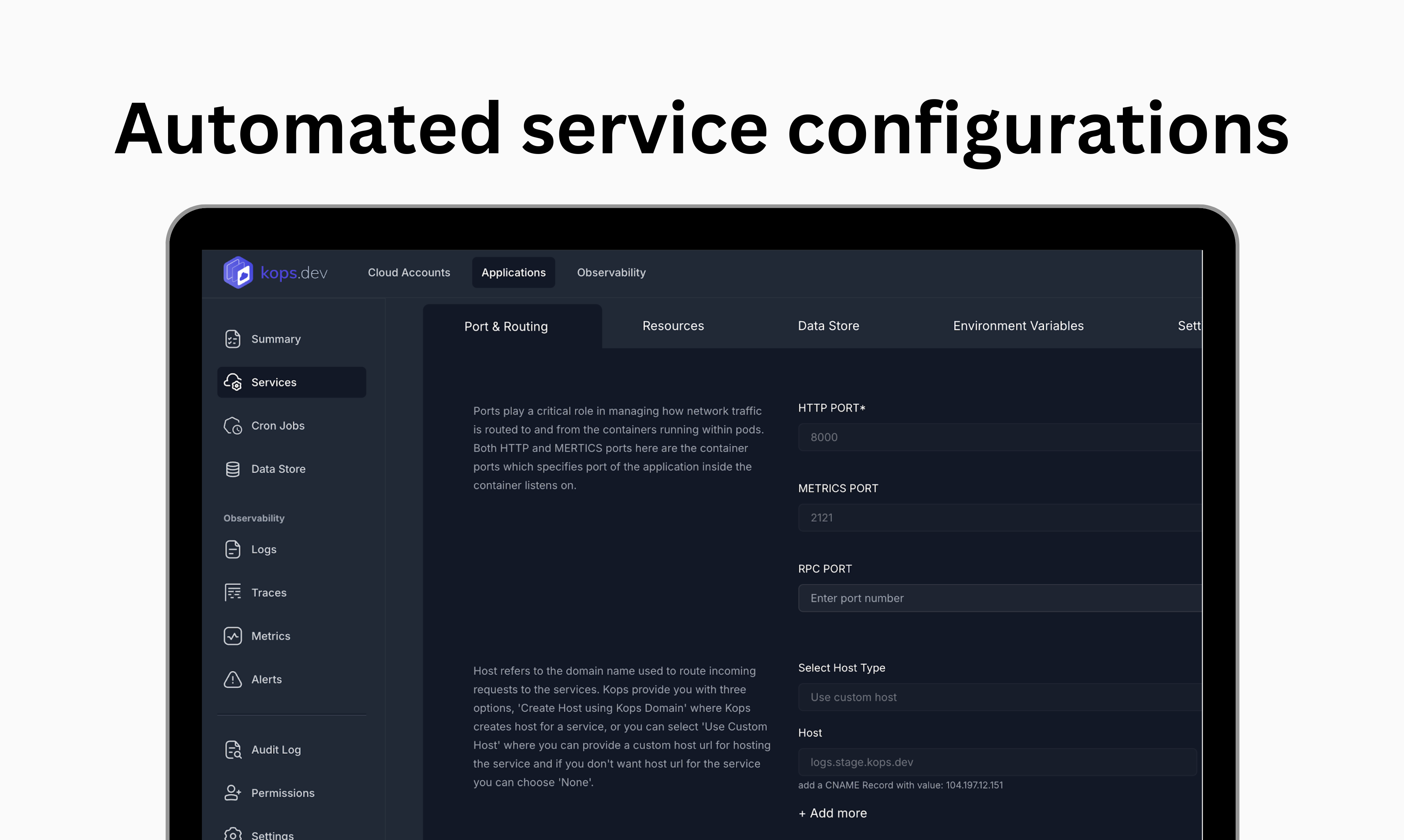Click the Metrics chart icon
1404x840 pixels.
(233, 636)
